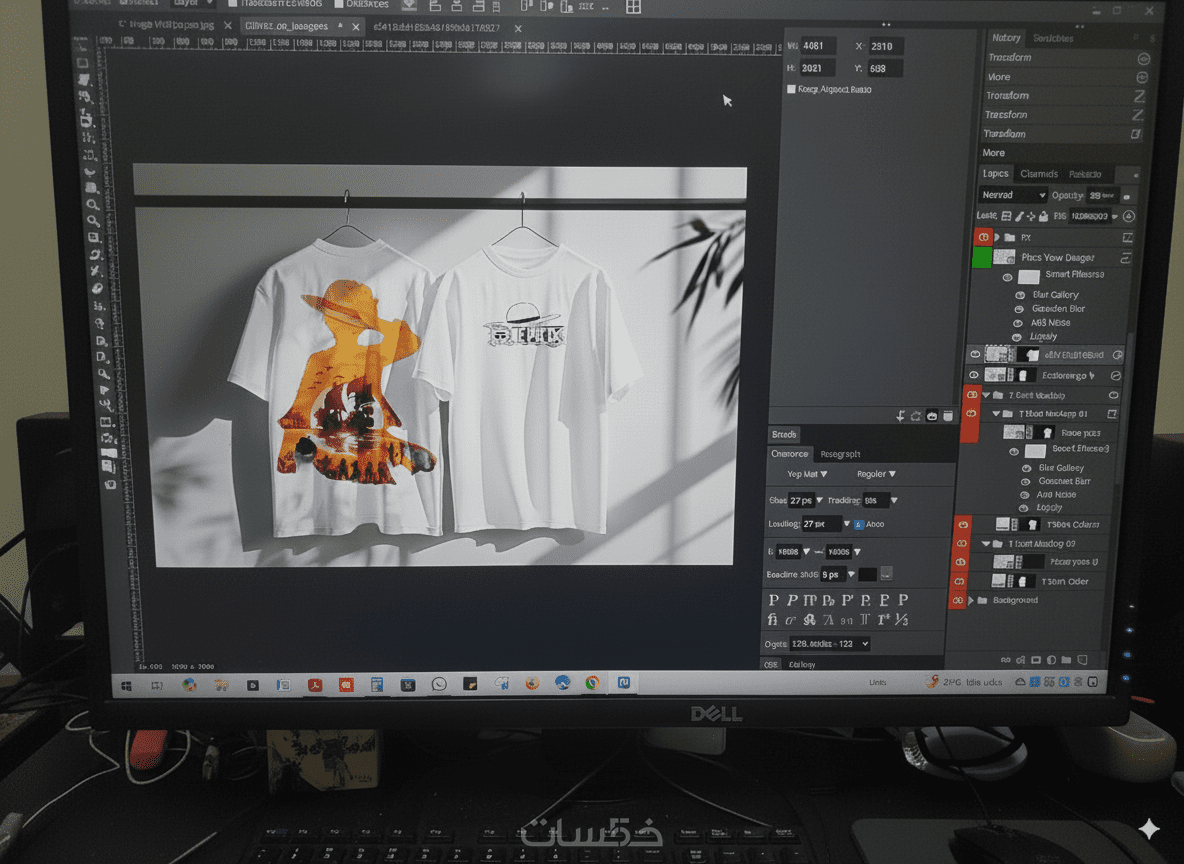Click the fractions 1/3 icon
The height and width of the screenshot is (864, 1184).
[x=902, y=619]
